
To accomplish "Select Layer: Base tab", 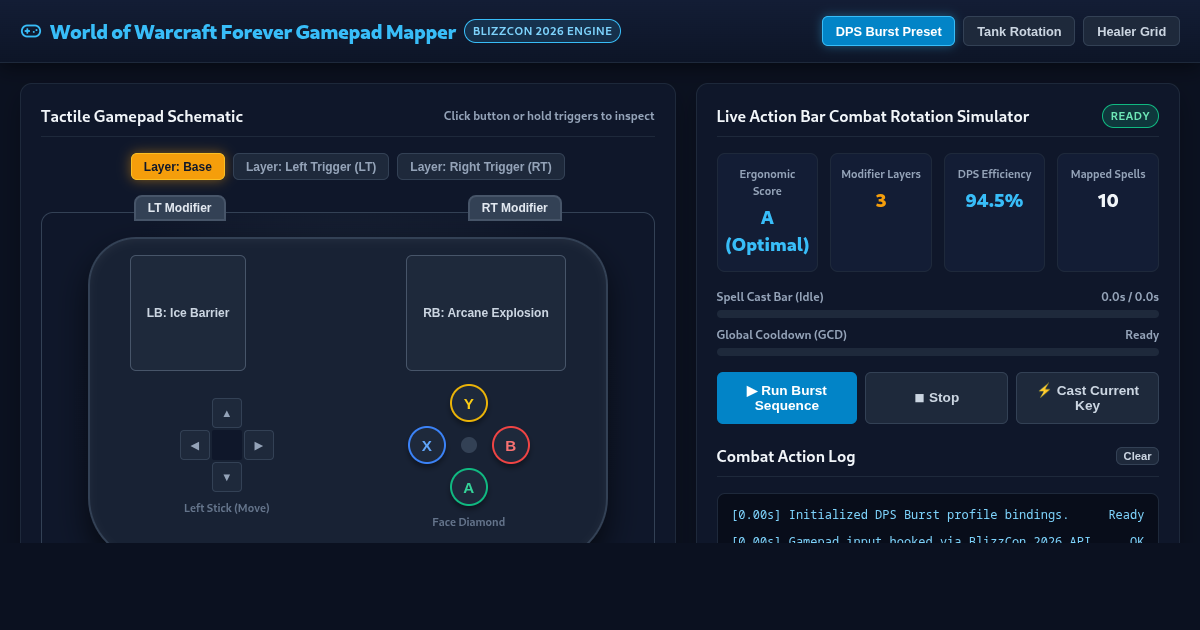I will click(178, 166).
